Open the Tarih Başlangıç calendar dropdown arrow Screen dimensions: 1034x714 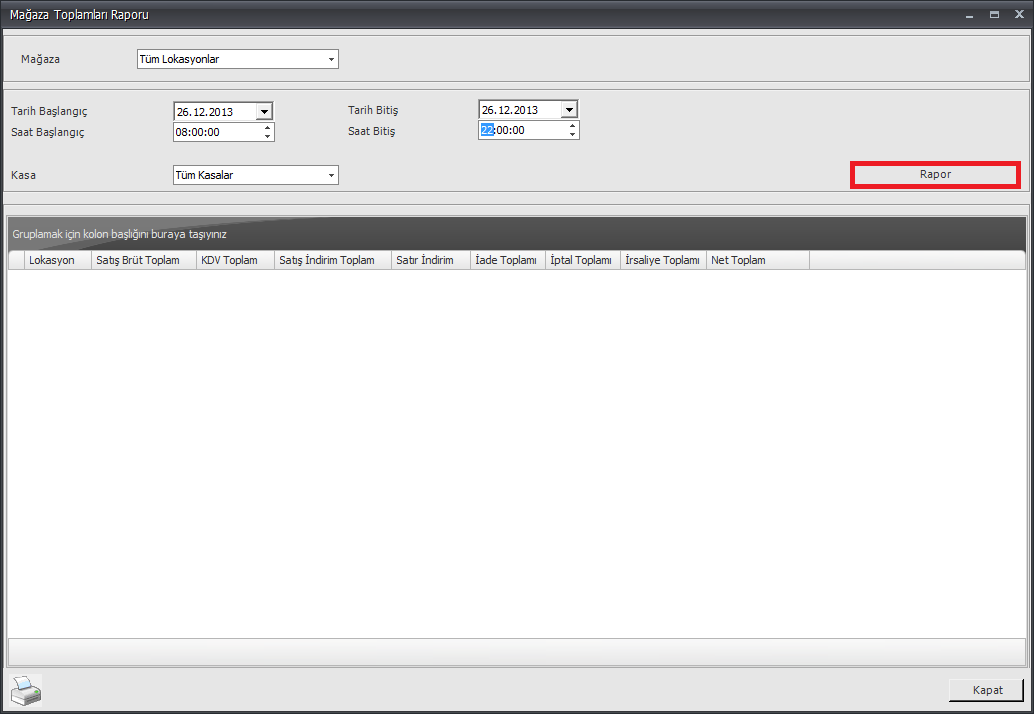tap(264, 111)
